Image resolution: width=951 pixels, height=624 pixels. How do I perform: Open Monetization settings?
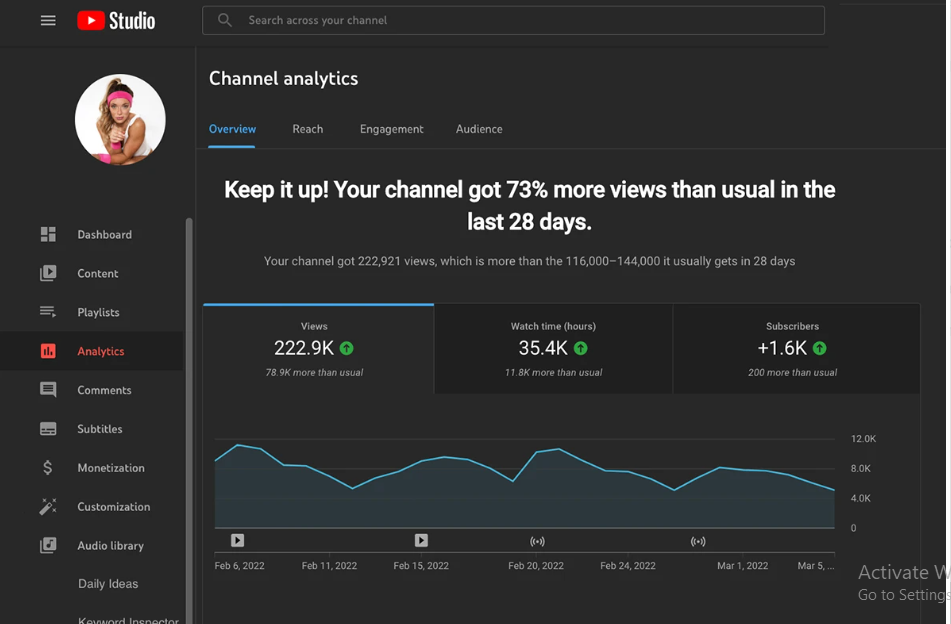point(108,467)
